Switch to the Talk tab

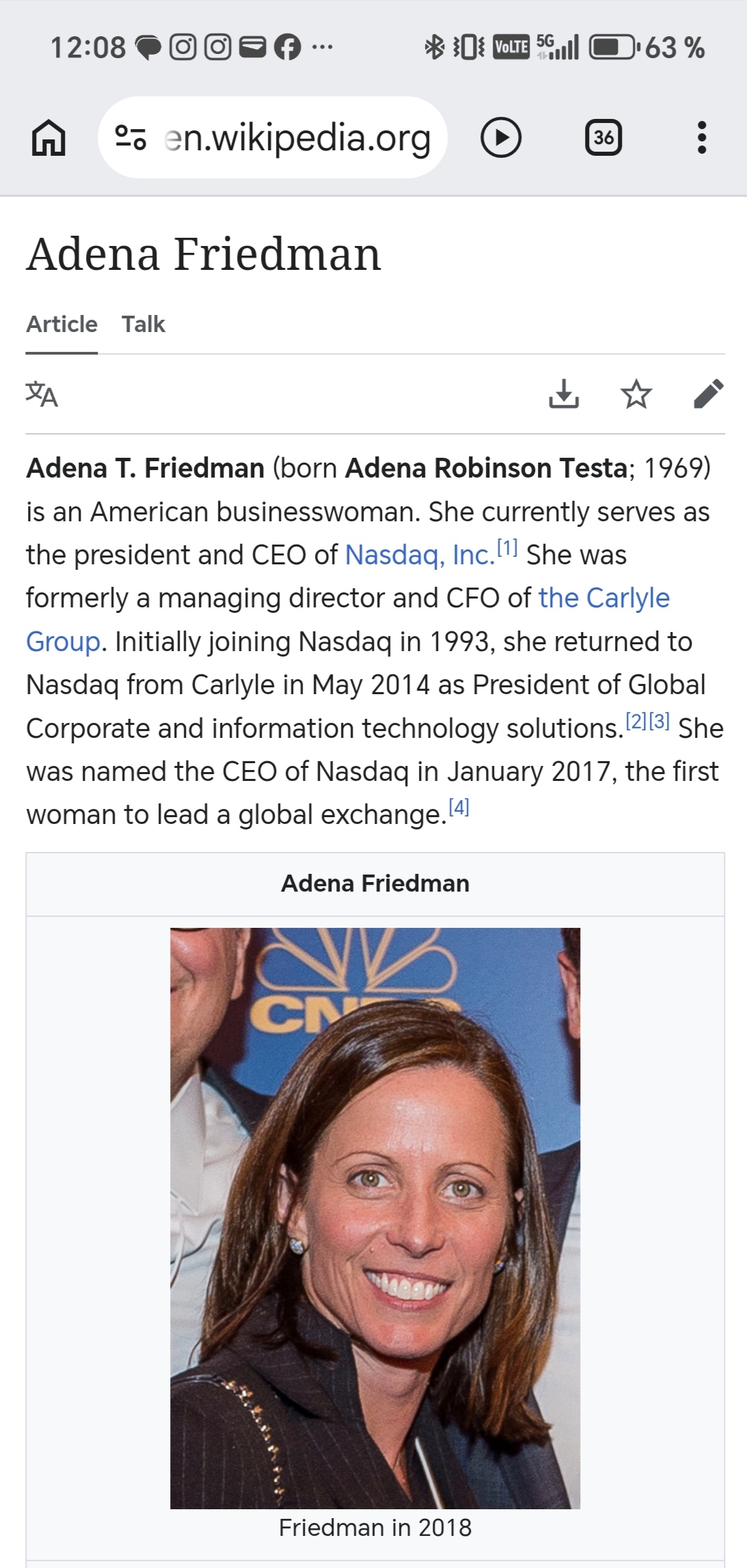pos(144,324)
